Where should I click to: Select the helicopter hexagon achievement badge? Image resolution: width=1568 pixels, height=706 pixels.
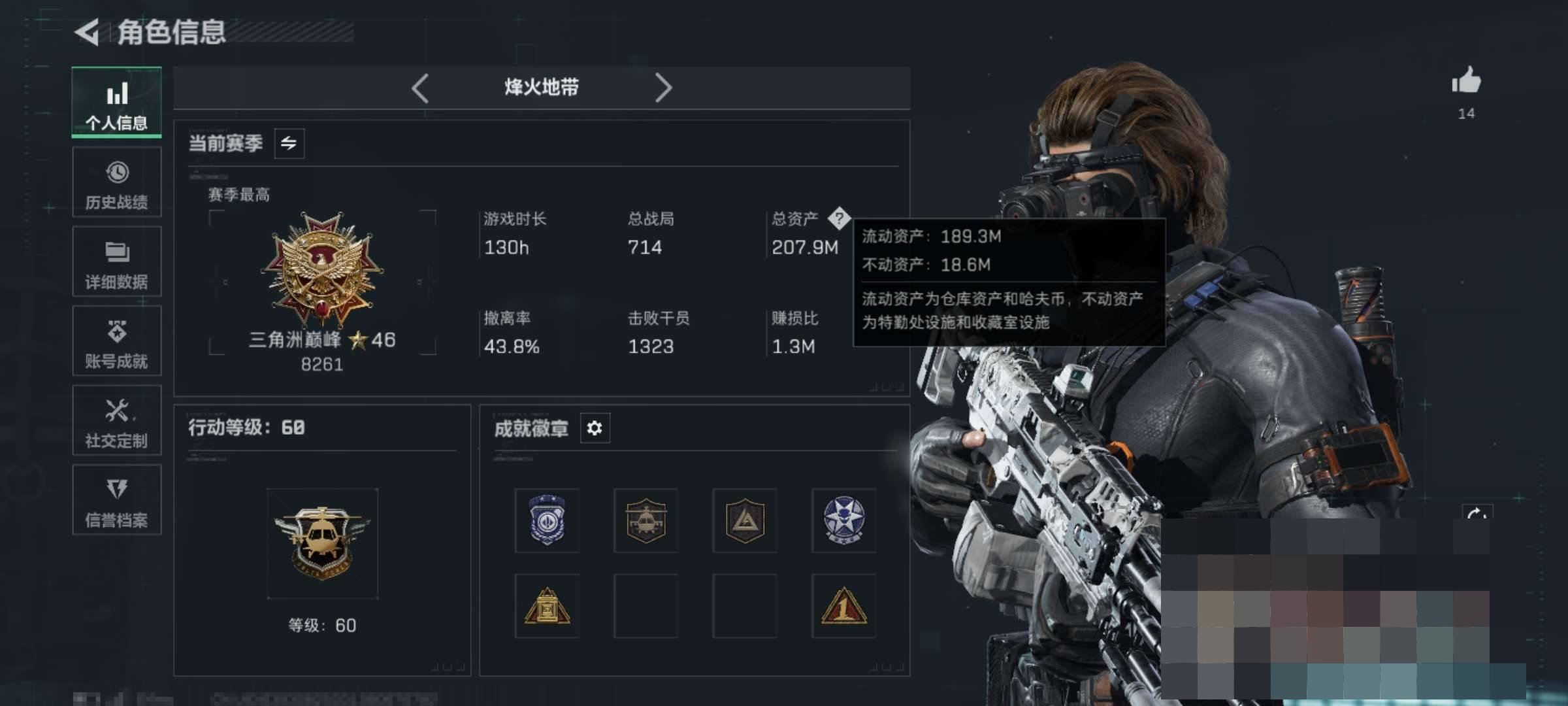click(645, 520)
